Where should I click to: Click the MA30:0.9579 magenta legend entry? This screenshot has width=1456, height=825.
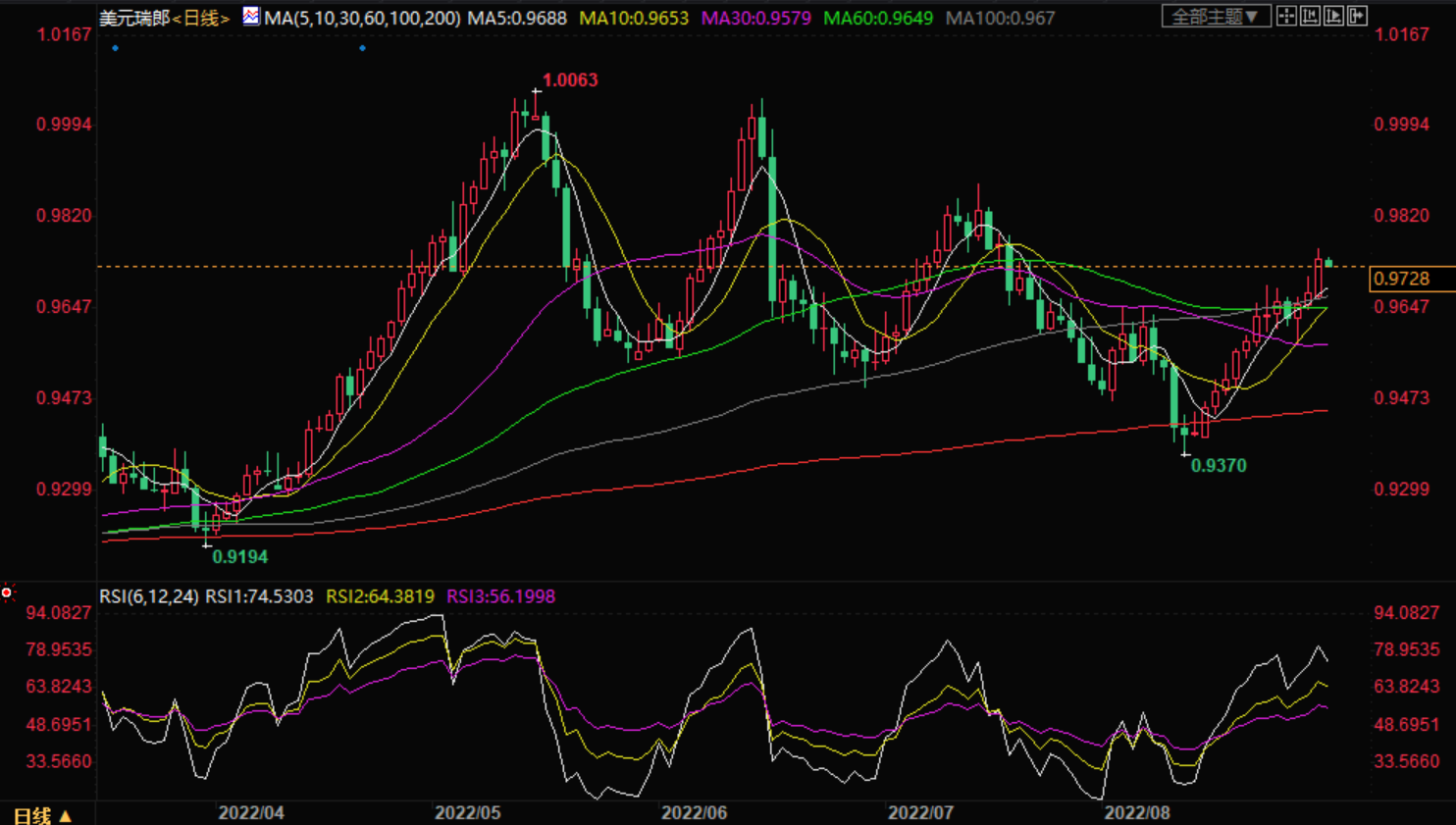click(755, 18)
